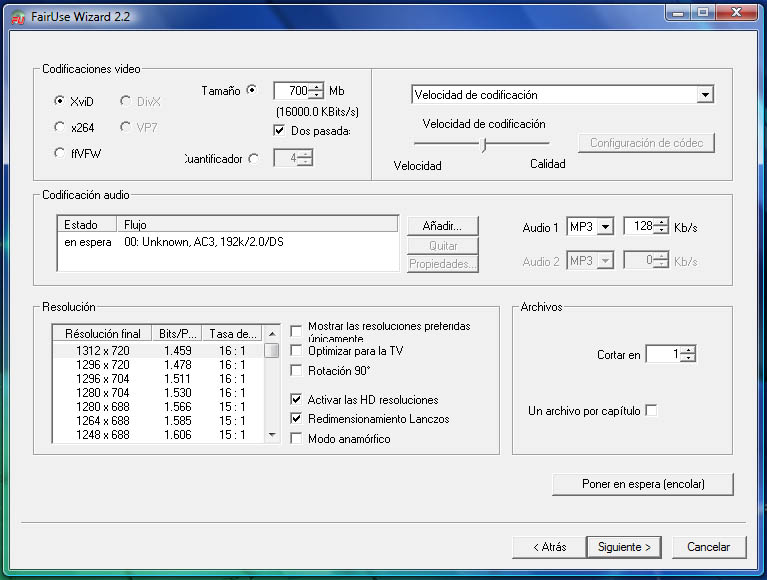
Task: Open the Audio 1 MP3 format dropdown
Action: coord(605,227)
